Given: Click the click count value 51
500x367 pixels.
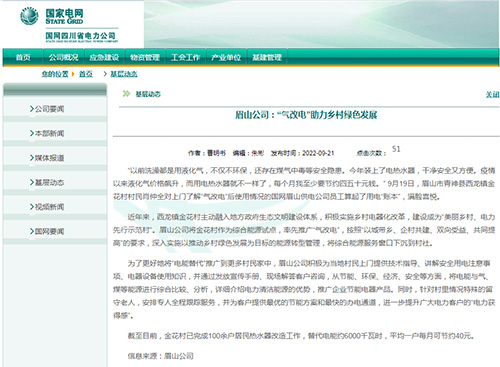Looking at the screenshot, I should [x=396, y=149].
